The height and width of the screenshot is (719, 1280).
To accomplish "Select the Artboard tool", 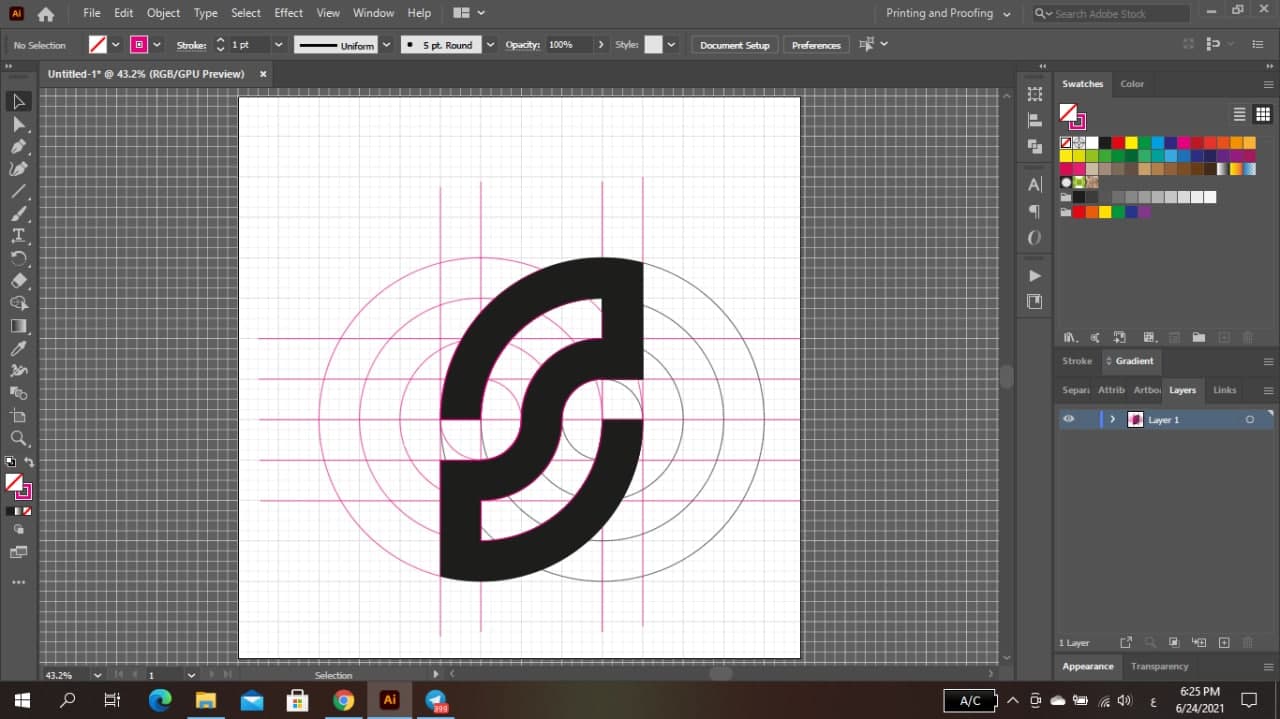I will coord(18,416).
